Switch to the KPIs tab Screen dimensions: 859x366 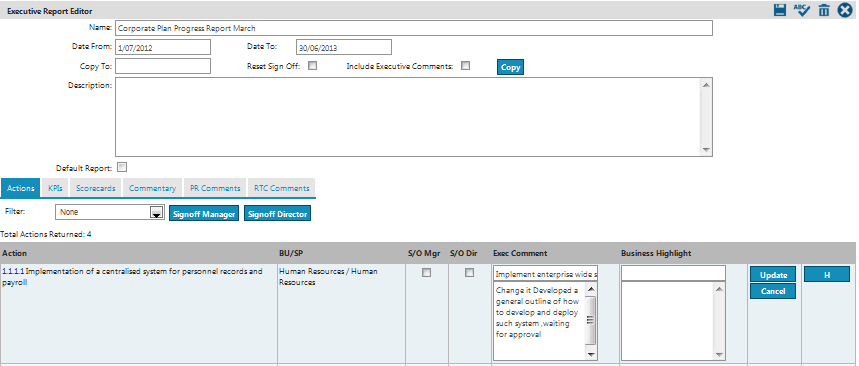tap(55, 188)
